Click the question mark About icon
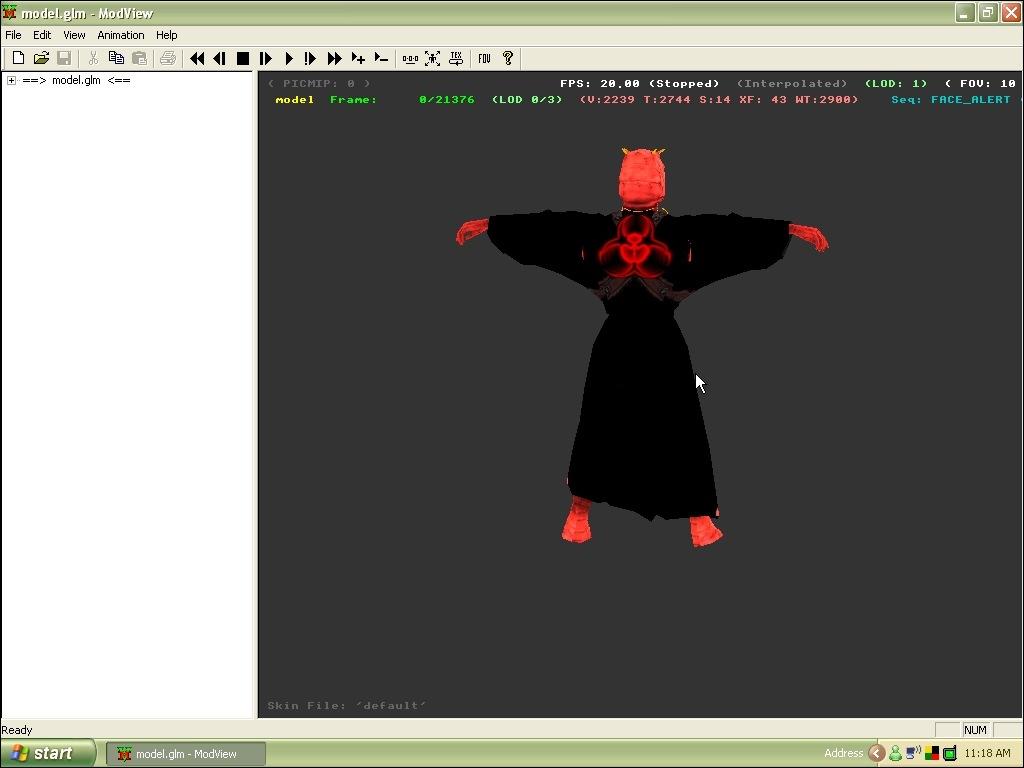 pos(508,59)
